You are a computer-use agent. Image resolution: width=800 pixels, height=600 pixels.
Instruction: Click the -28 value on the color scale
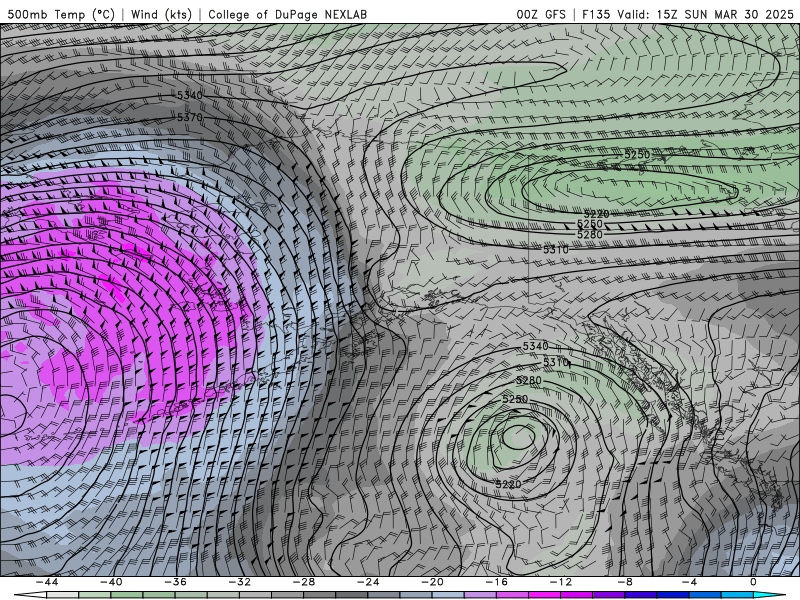click(304, 582)
